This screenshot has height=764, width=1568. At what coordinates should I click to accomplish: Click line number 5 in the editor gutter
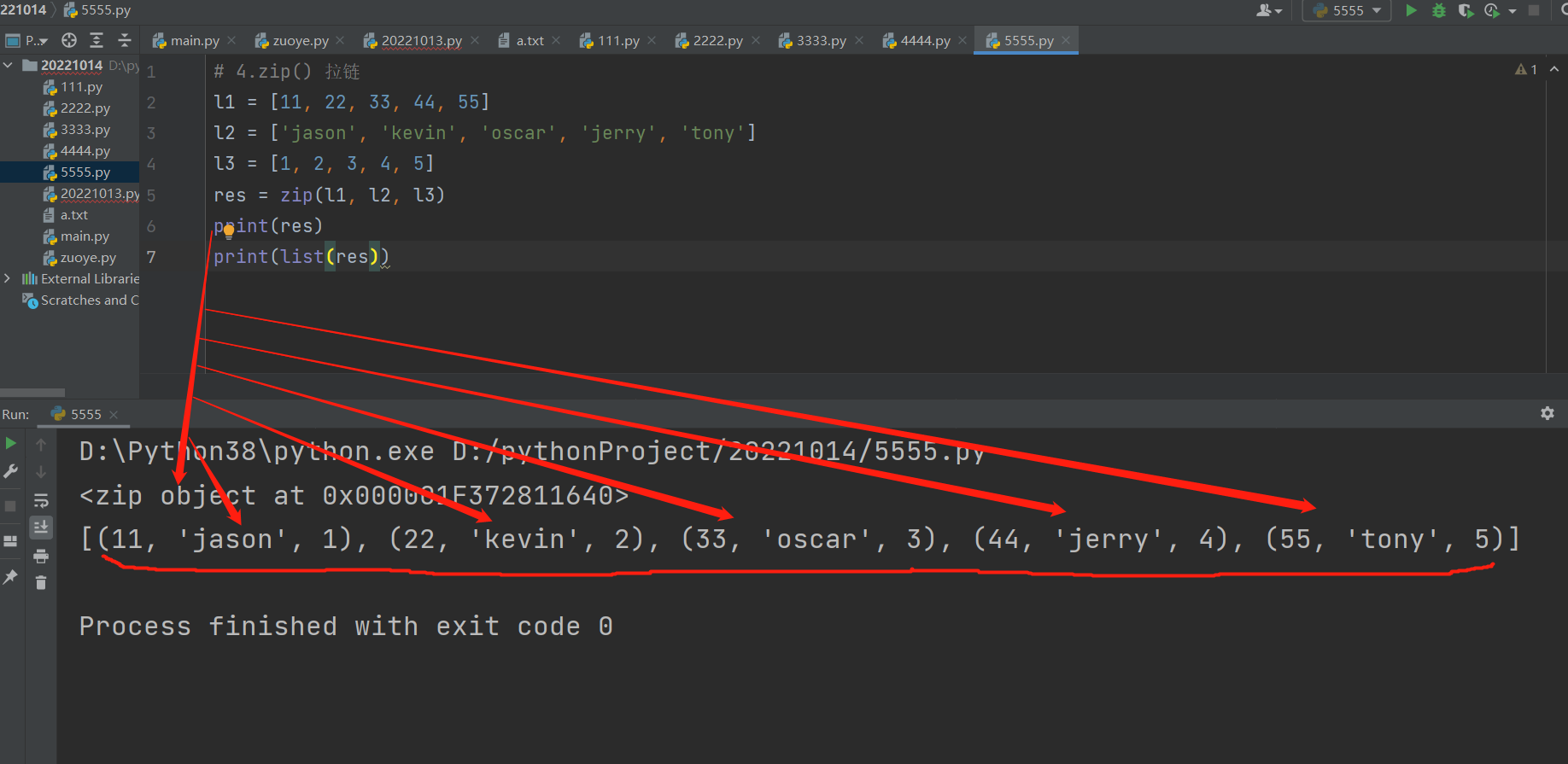point(151,195)
